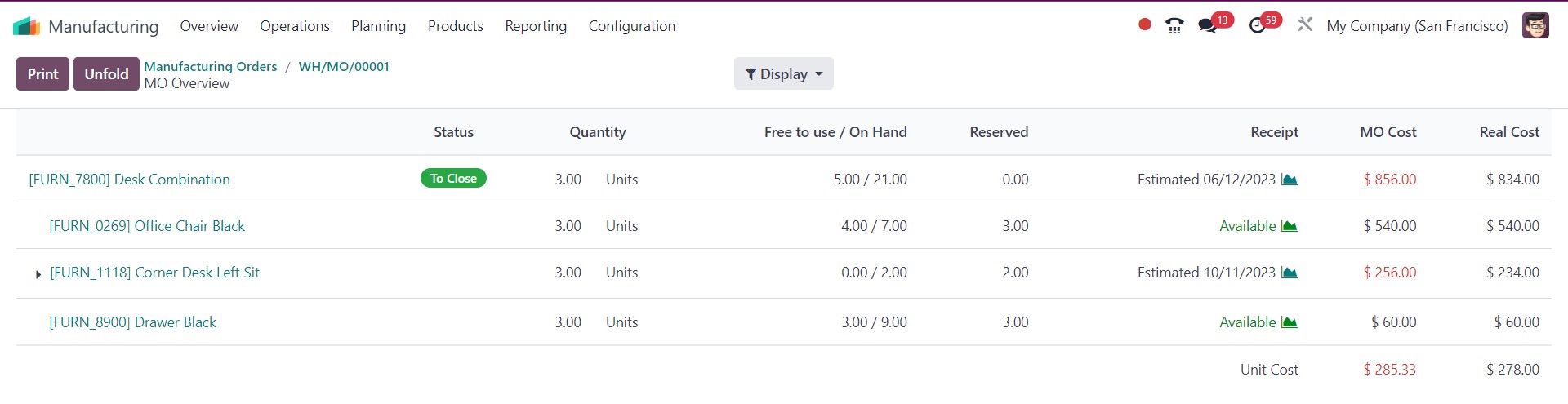Open the Operations menu
Image resolution: width=1568 pixels, height=404 pixels.
295,26
